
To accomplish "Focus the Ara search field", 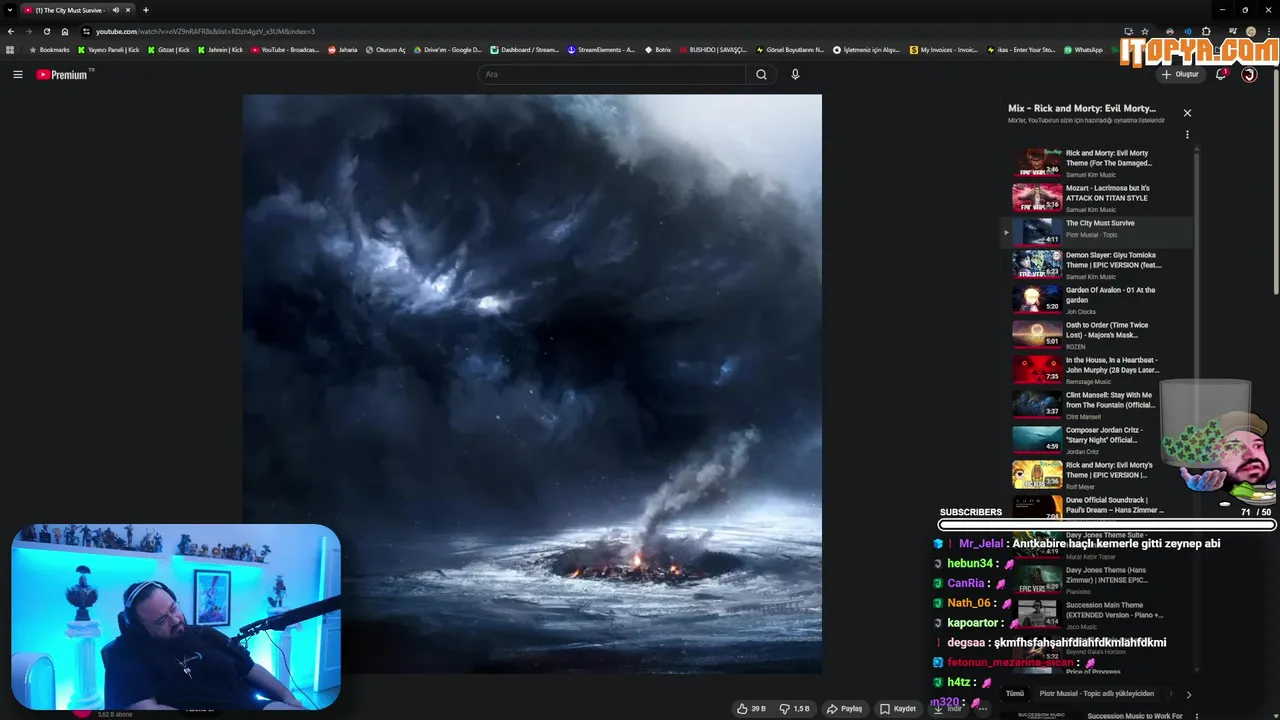I will (x=611, y=74).
